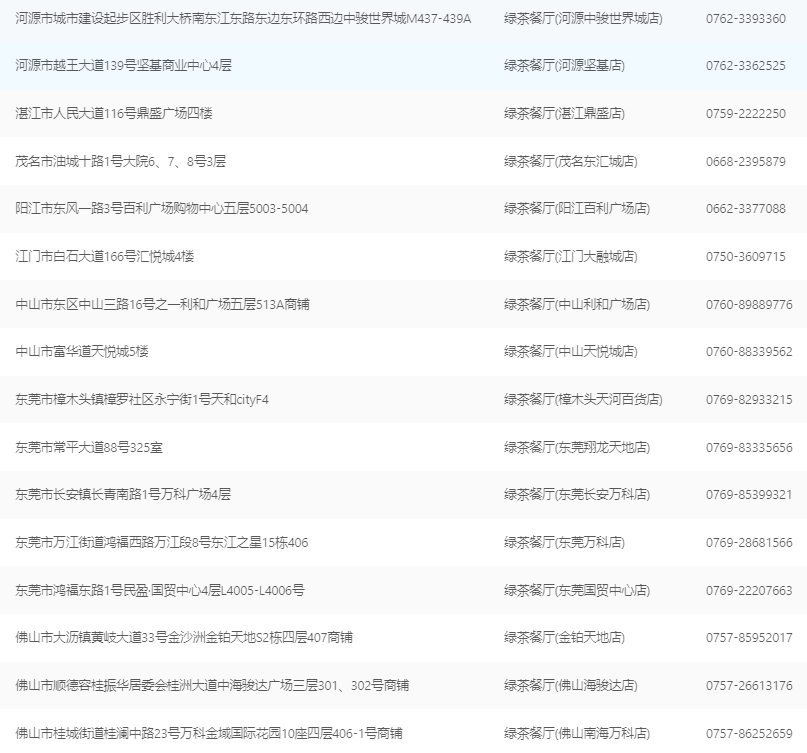Select address 河源市城市建设起步区胜利大桥南东江东路东边东环路西边中骏世界城M437-439A

[243, 19]
